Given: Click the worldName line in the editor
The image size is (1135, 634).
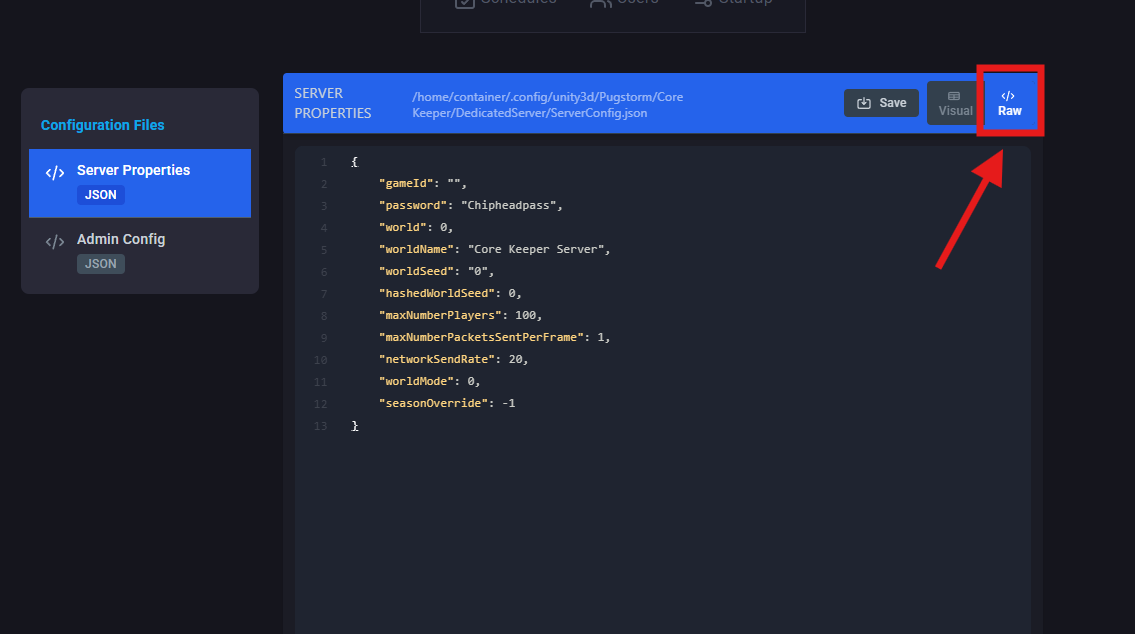Looking at the screenshot, I should click(494, 249).
